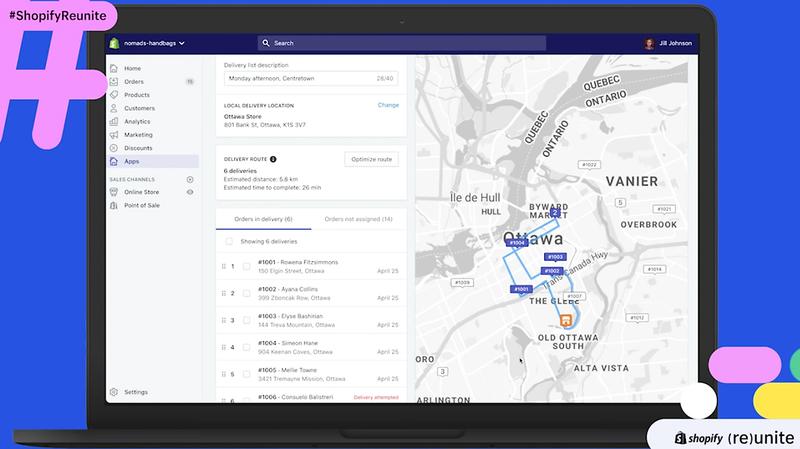Check the box for order #1005

246,375
